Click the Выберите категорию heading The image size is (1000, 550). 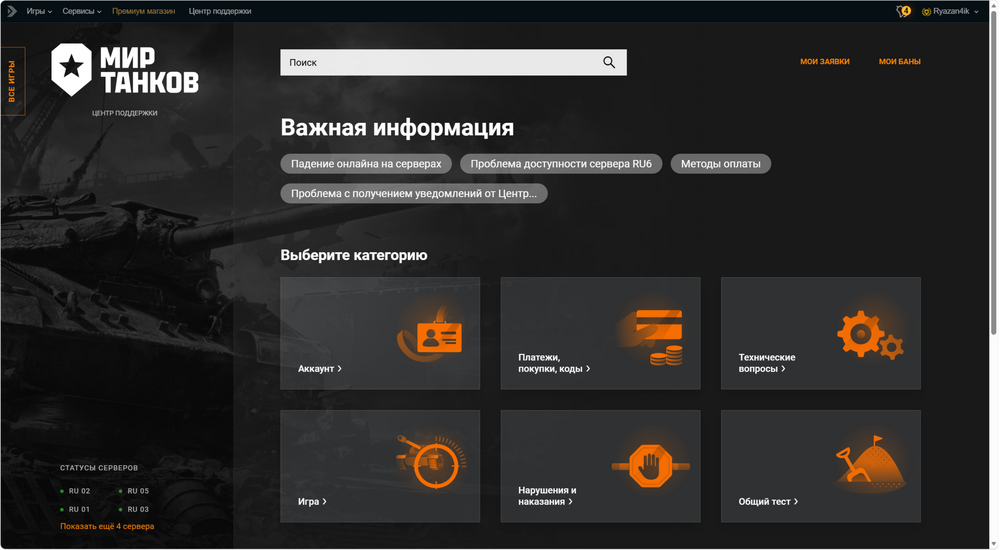tap(354, 255)
